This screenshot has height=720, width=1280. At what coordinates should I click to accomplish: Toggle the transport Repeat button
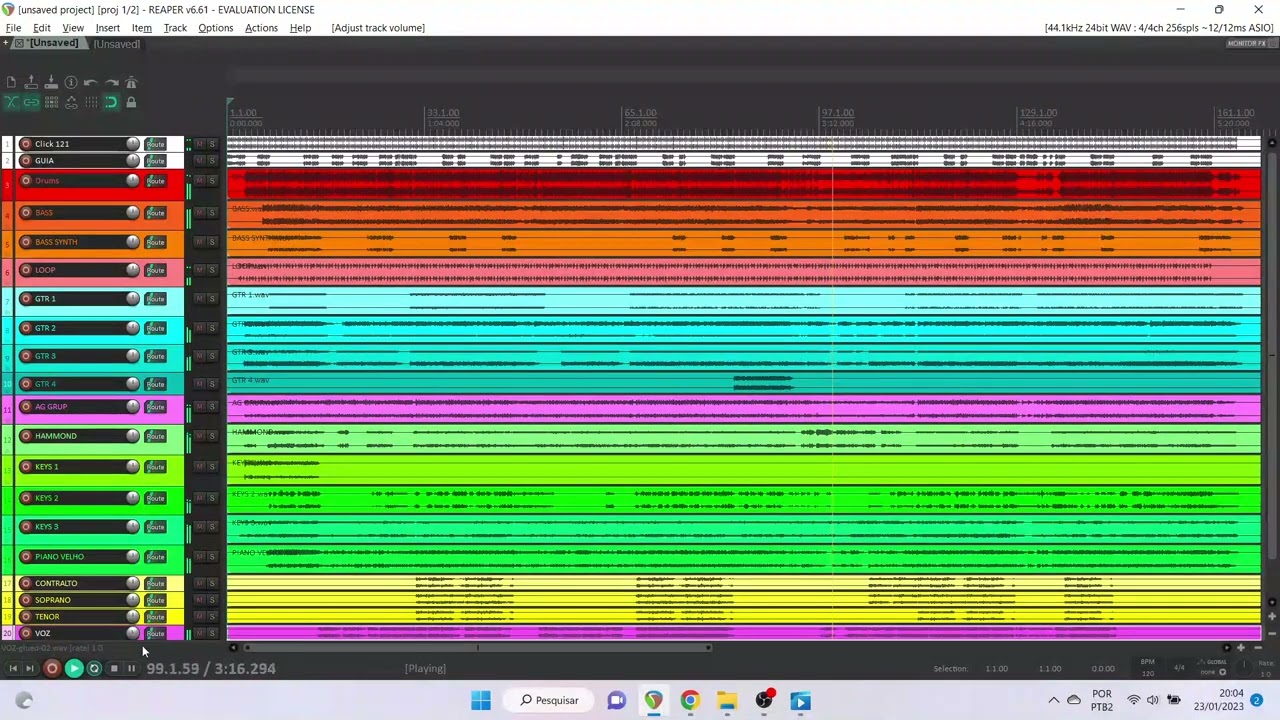point(94,668)
